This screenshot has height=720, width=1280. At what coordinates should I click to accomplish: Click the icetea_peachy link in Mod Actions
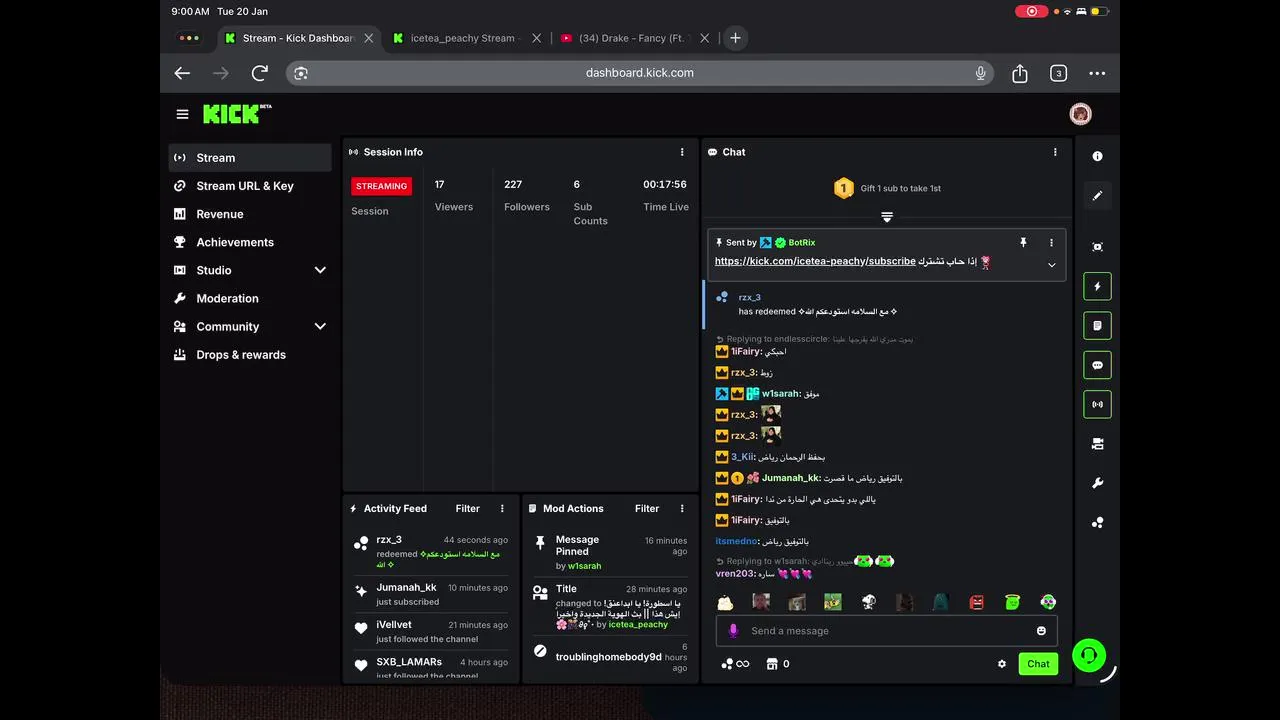[x=638, y=624]
